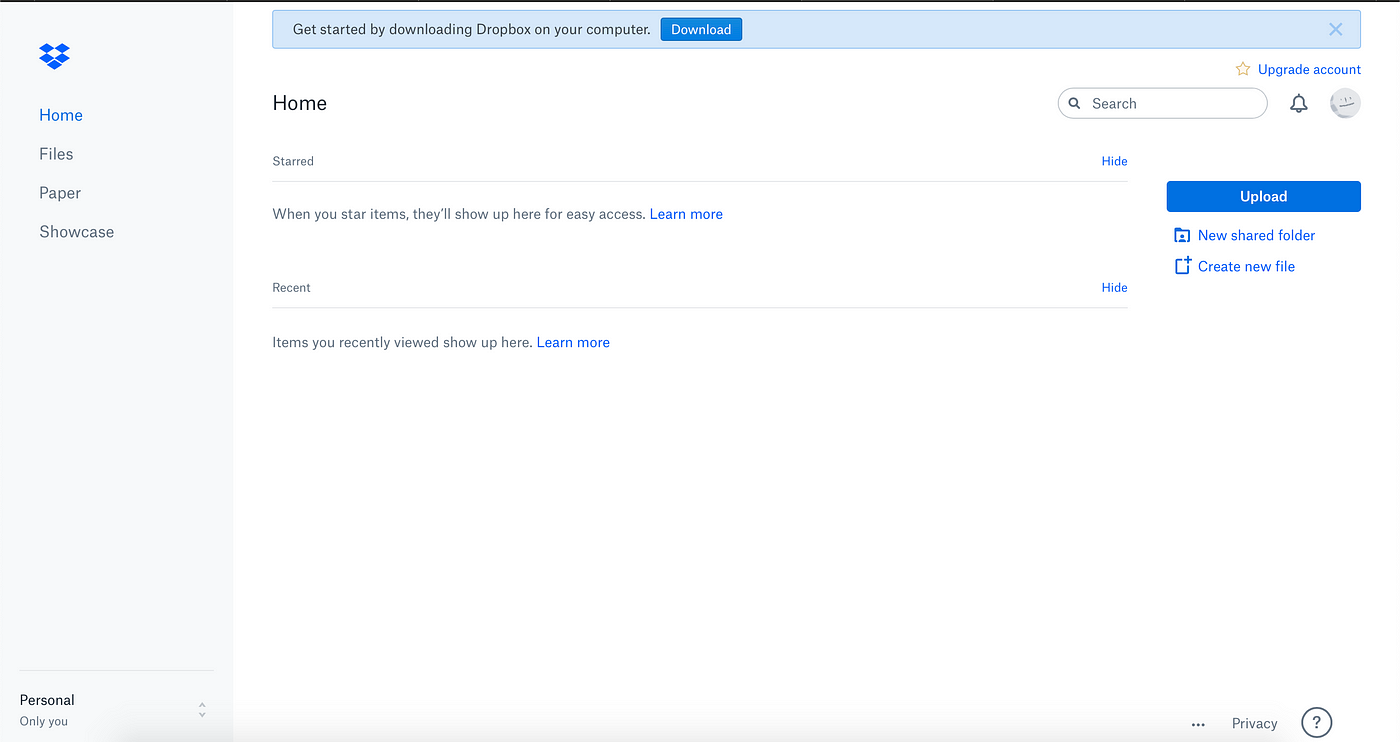This screenshot has height=742, width=1400.
Task: Open Paper in the sidebar
Action: tap(60, 193)
